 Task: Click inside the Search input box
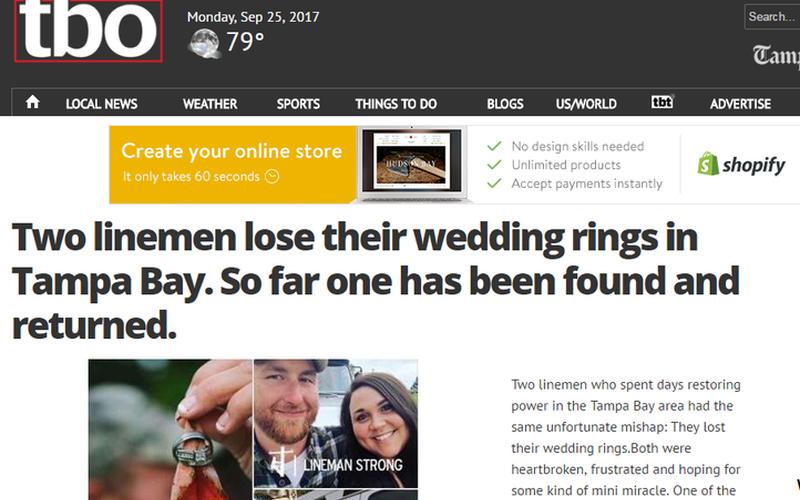point(772,17)
